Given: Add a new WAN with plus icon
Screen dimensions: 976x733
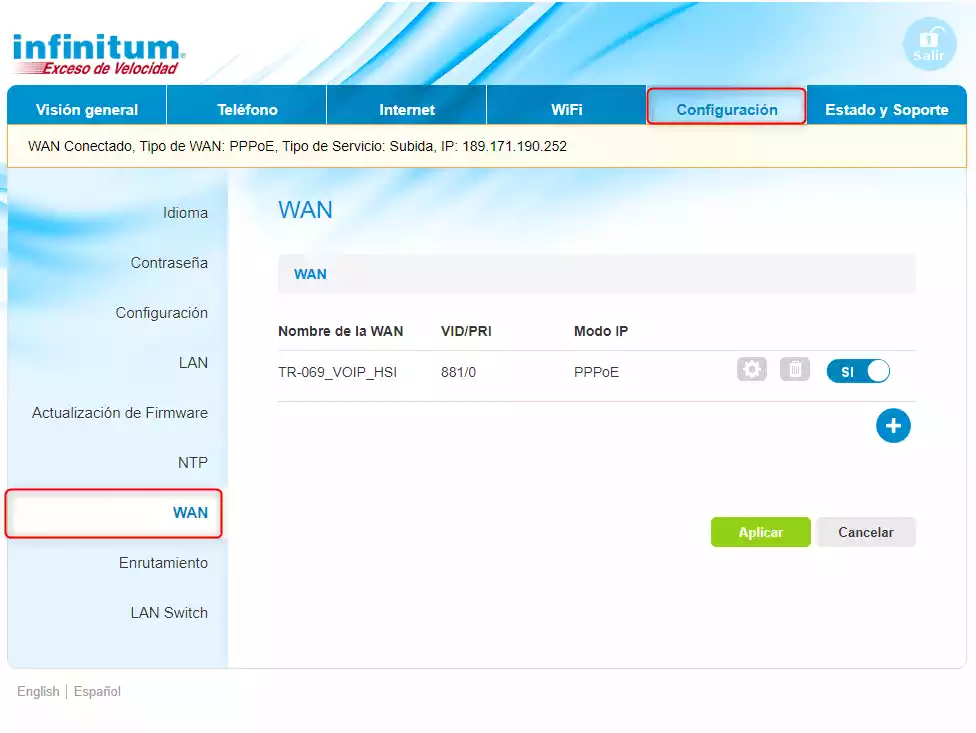Looking at the screenshot, I should pos(893,426).
